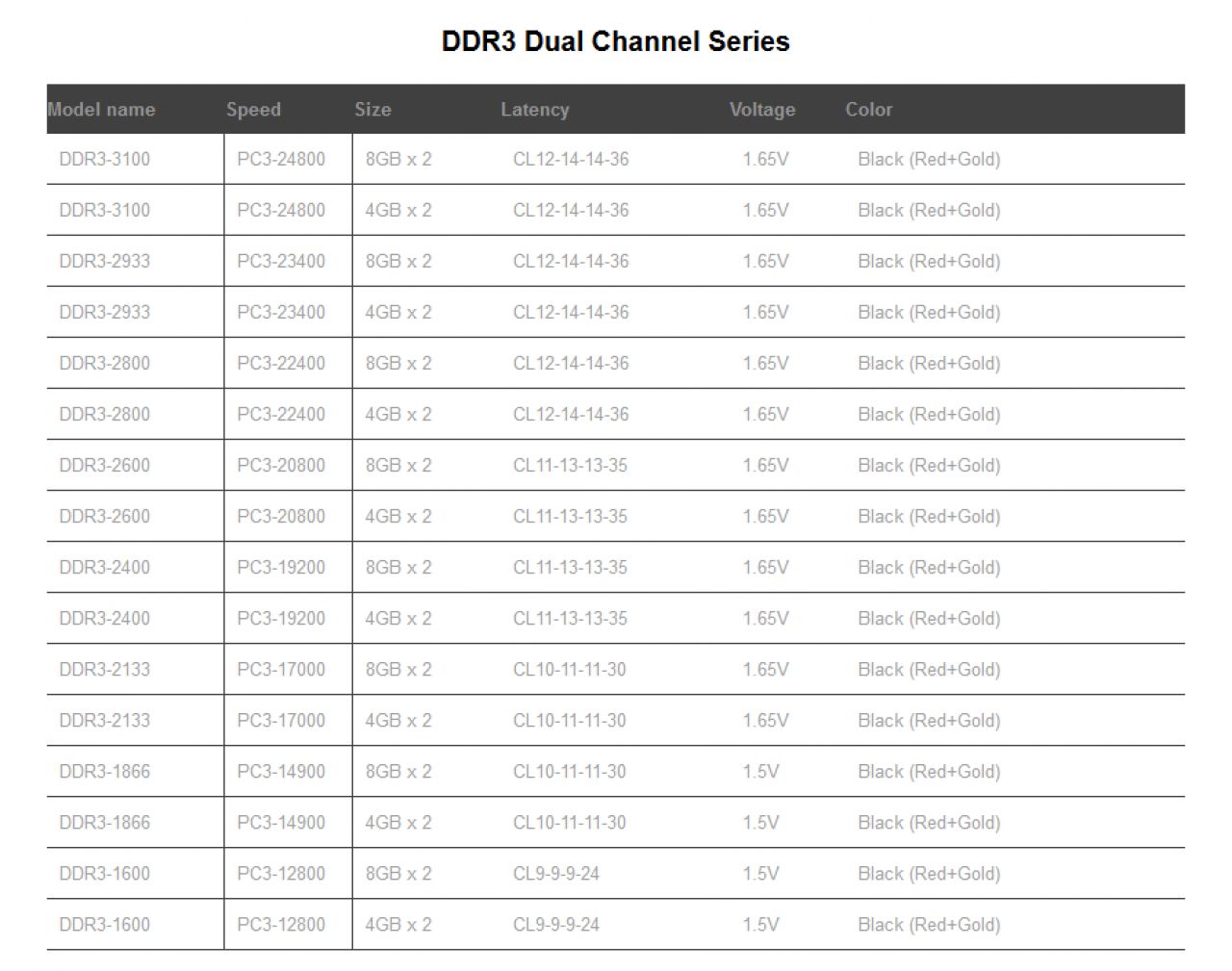This screenshot has height=971, width=1232.
Task: Click the Latency column header
Action: [x=534, y=110]
